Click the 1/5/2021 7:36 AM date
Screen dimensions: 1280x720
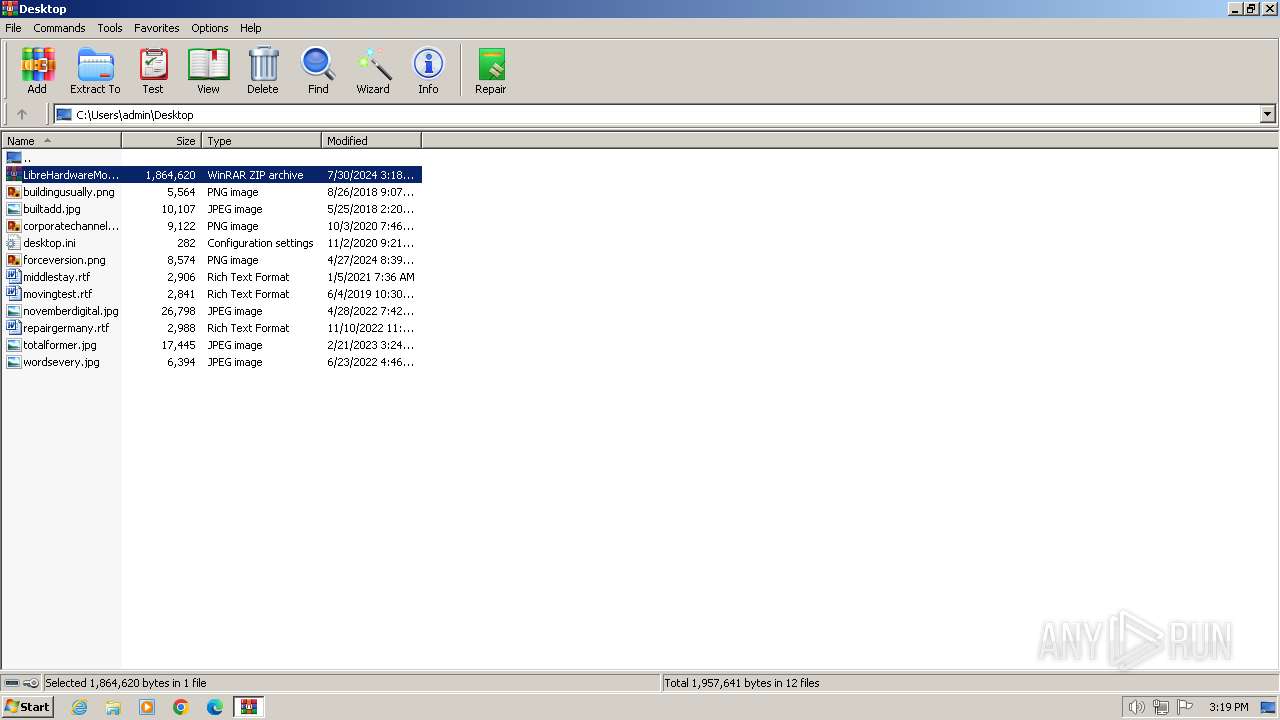click(370, 277)
